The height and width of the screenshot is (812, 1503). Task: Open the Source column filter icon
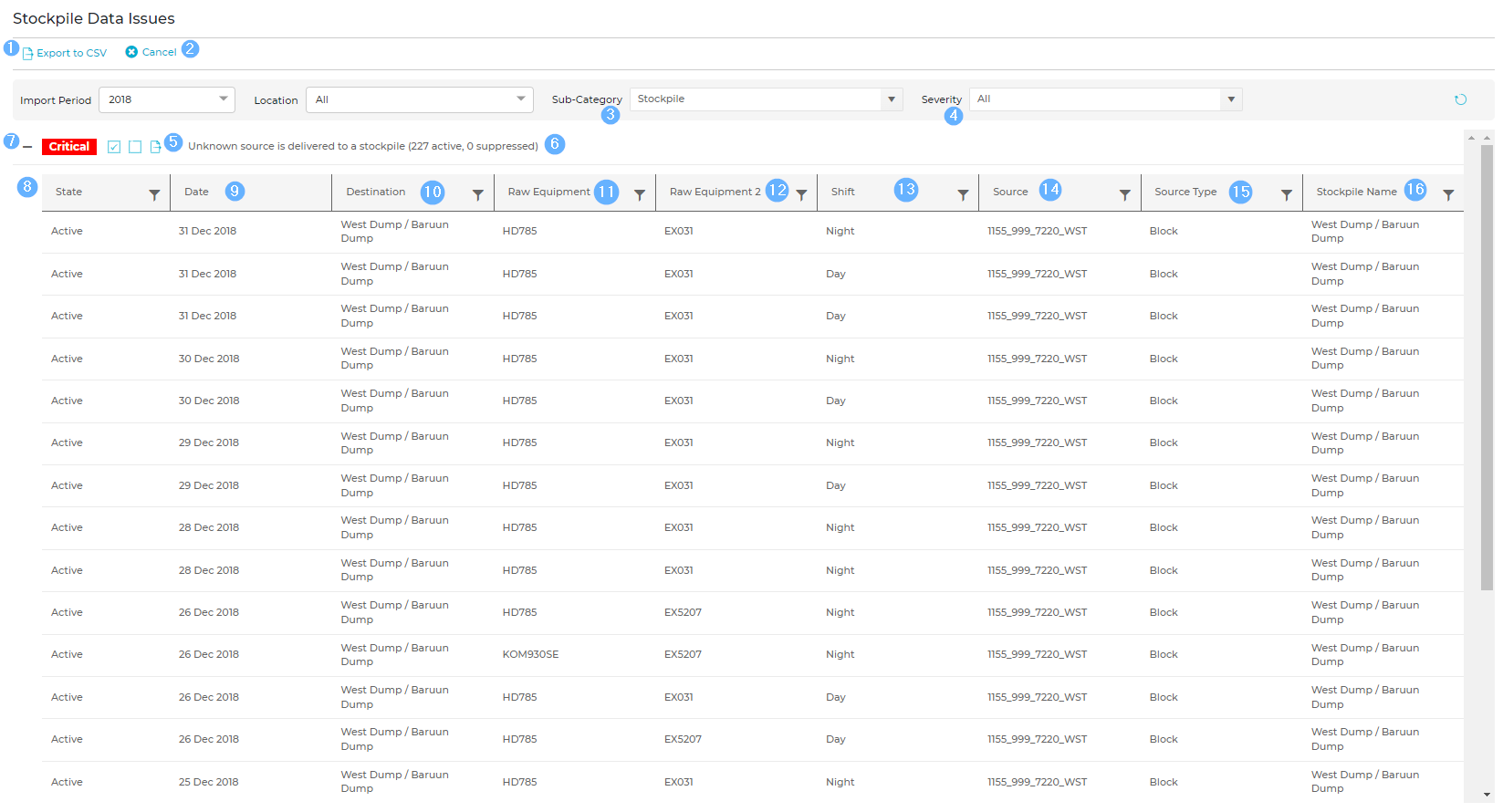tap(1125, 194)
